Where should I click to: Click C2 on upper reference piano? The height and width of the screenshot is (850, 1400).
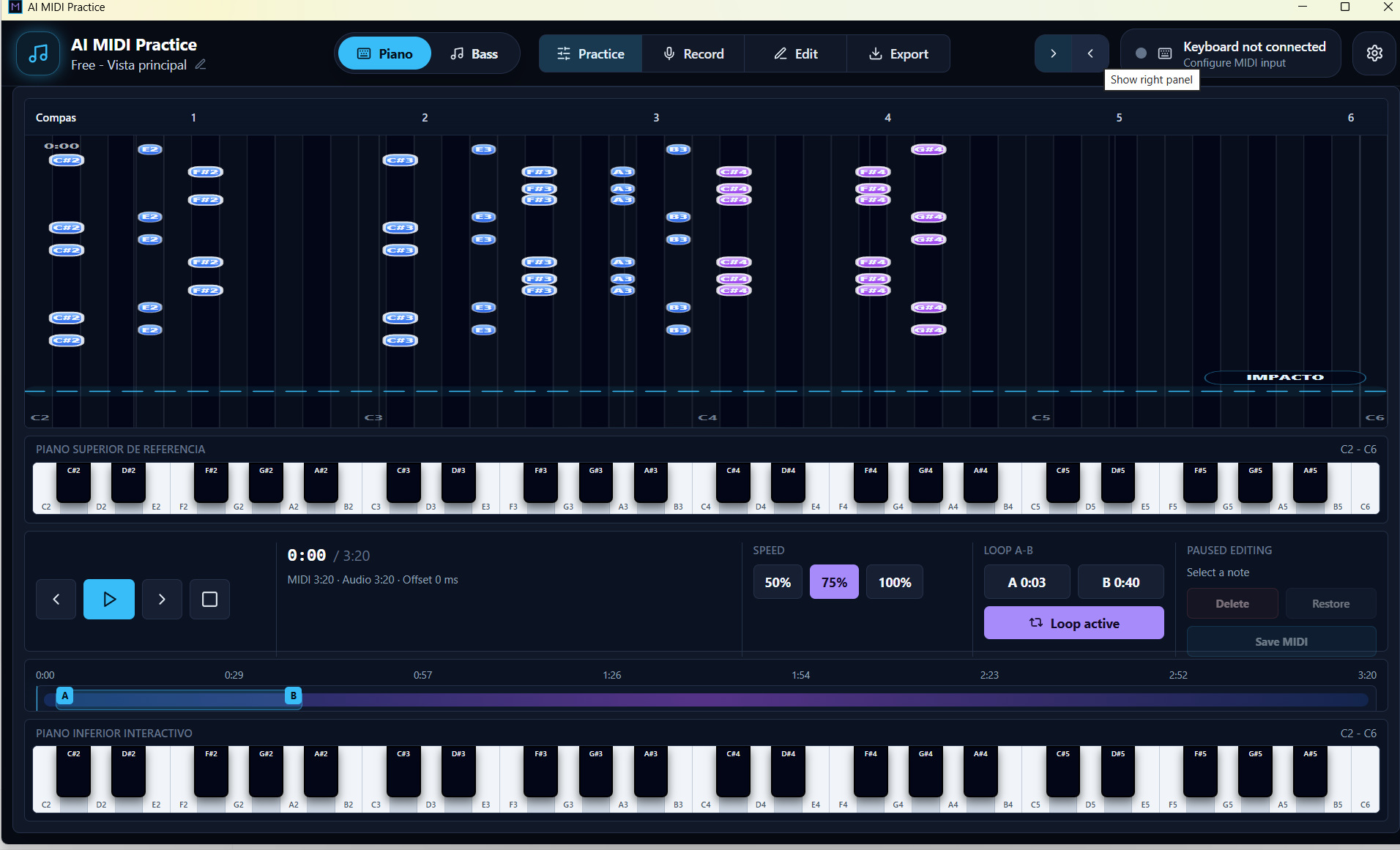coord(46,505)
